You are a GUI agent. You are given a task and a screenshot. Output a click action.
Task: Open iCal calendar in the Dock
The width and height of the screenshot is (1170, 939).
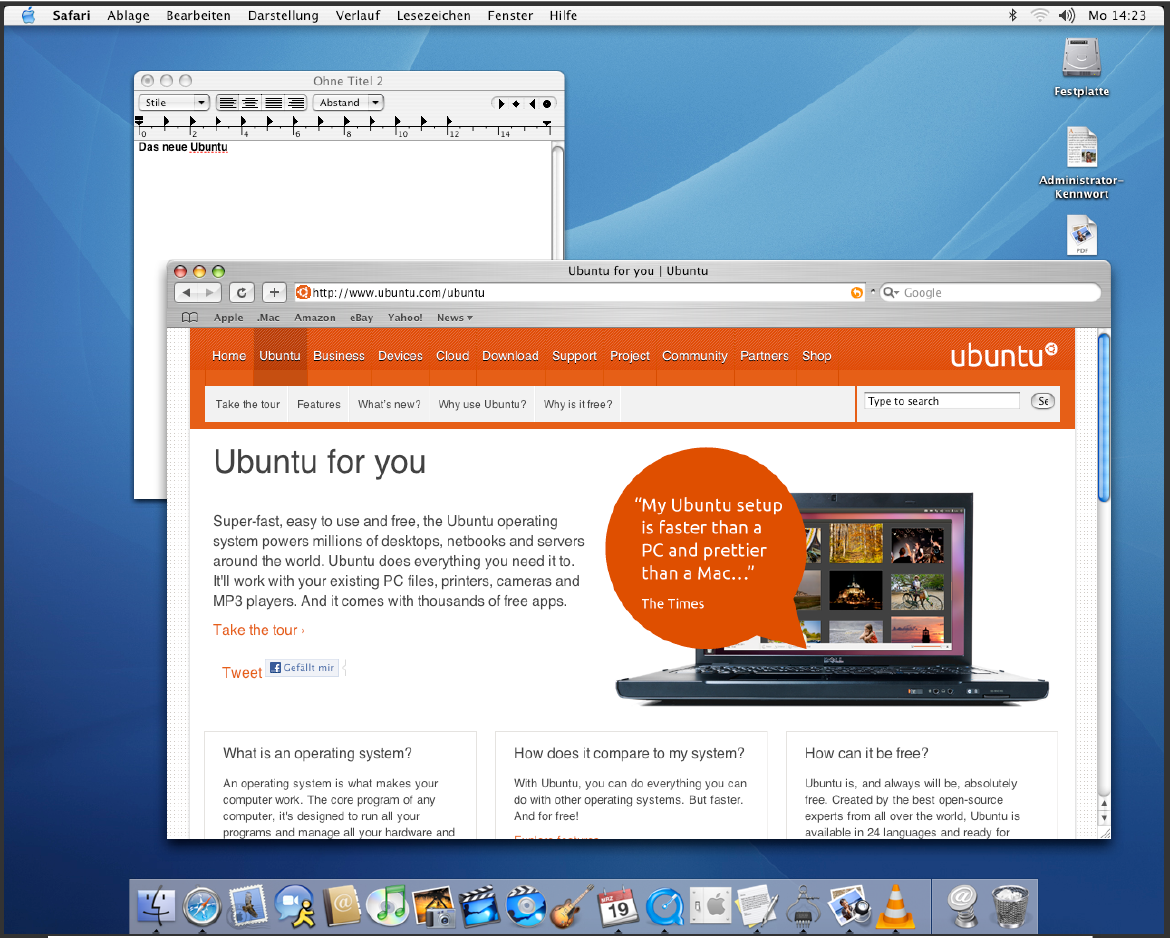(x=618, y=906)
